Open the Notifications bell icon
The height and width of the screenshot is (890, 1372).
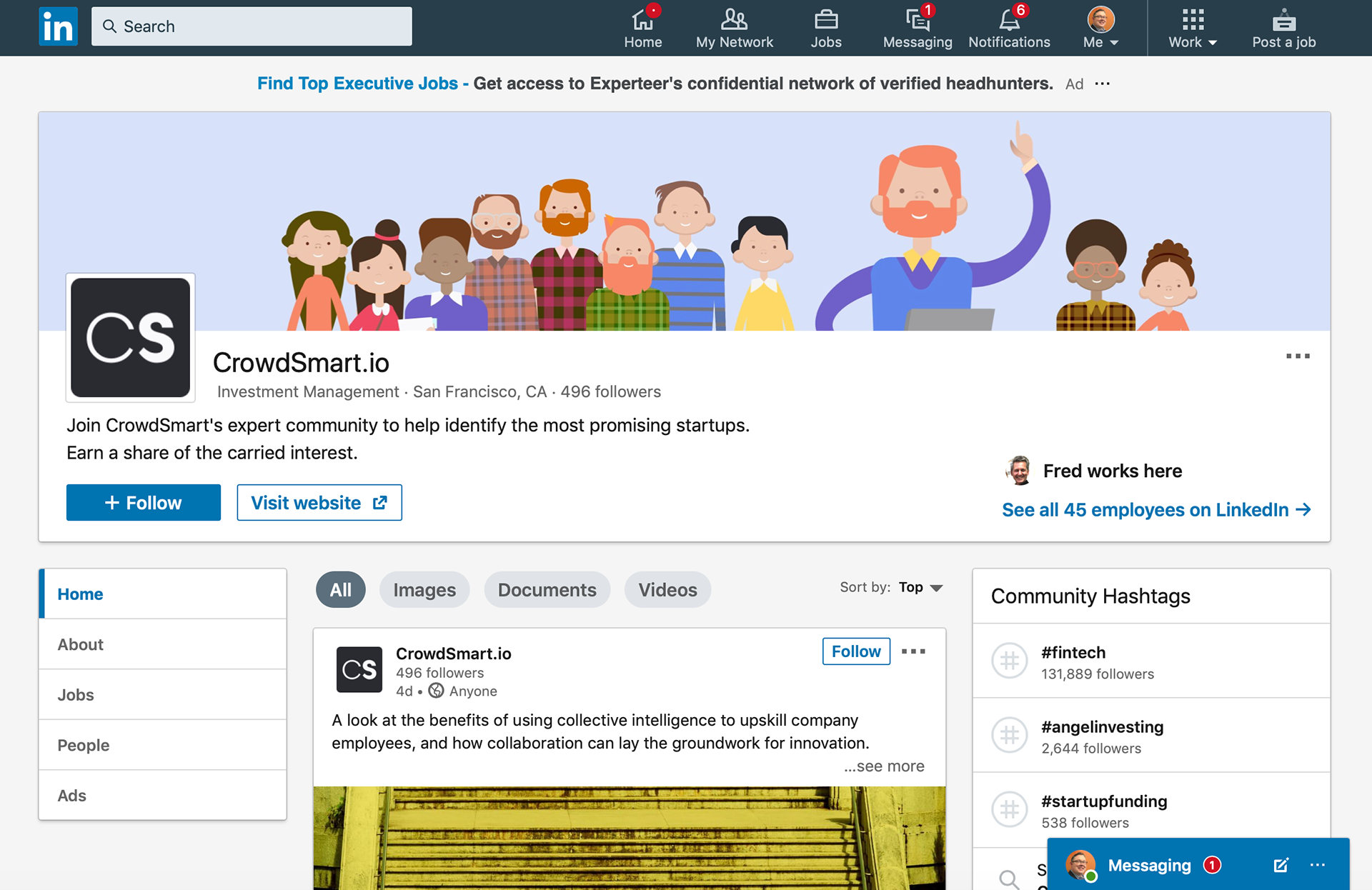pyautogui.click(x=1008, y=20)
